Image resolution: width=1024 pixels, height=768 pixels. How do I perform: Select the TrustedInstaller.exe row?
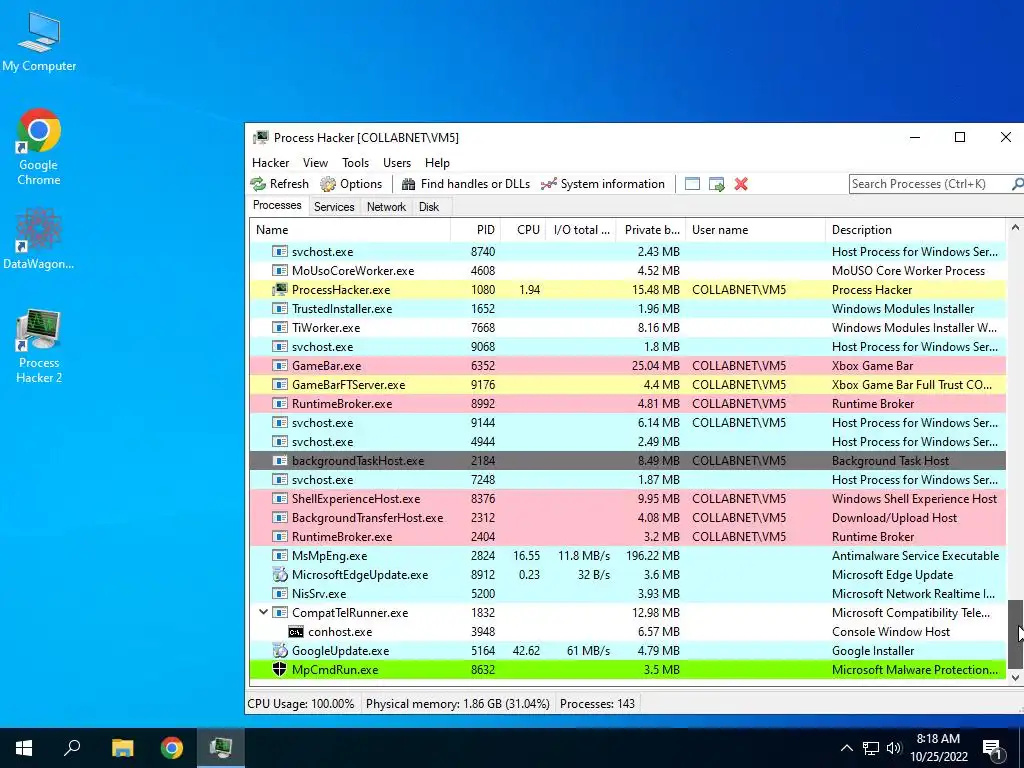(x=628, y=308)
